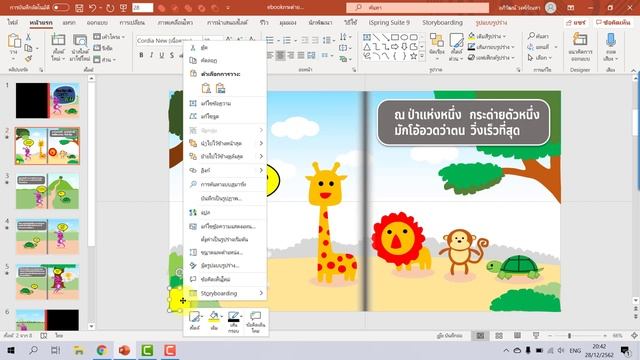This screenshot has height=360, width=640.
Task: Select the star shape in shapes gallery
Action: click(x=413, y=57)
